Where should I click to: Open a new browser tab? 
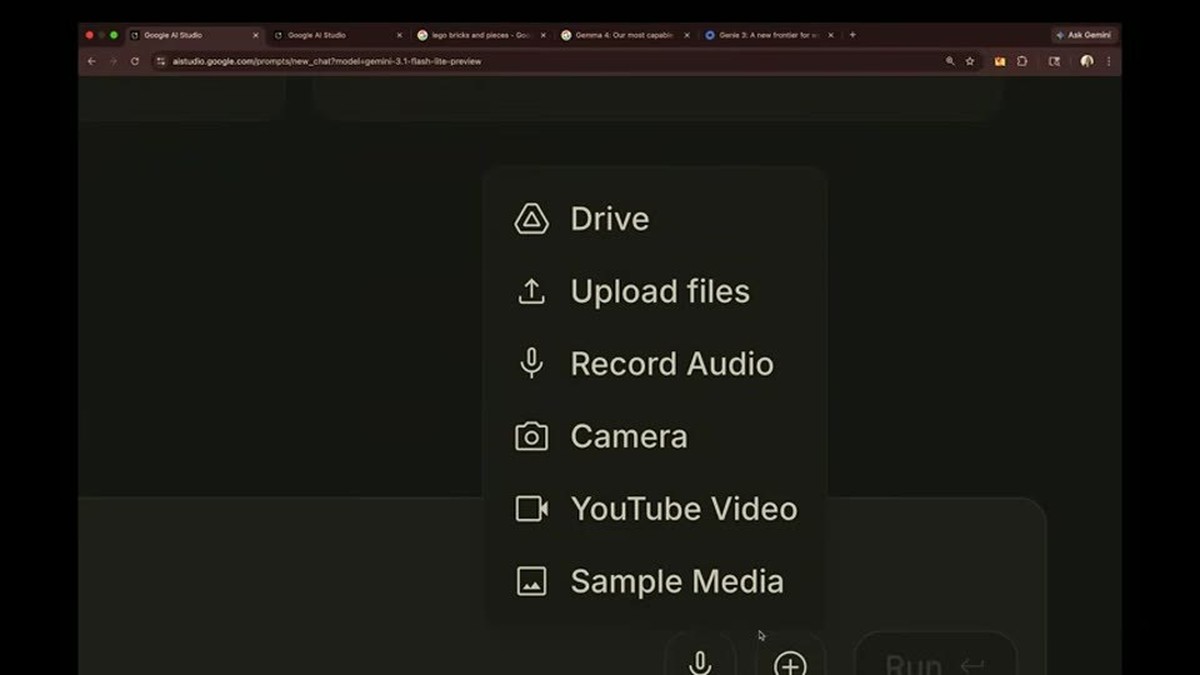pos(852,35)
